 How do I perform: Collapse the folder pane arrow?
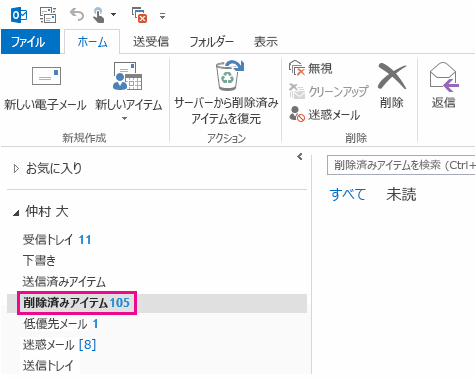click(x=300, y=157)
